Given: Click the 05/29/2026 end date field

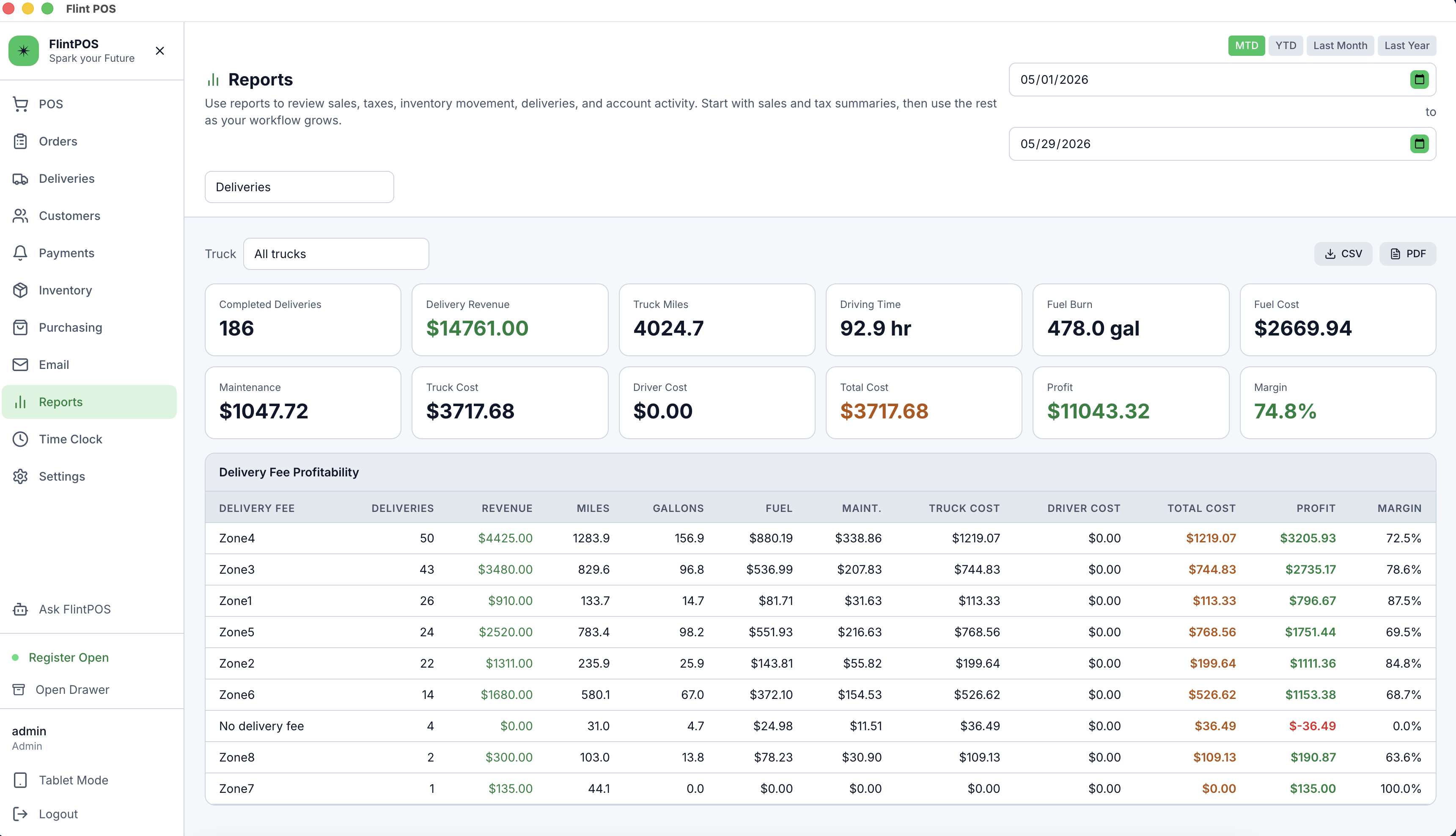Looking at the screenshot, I should (1222, 143).
